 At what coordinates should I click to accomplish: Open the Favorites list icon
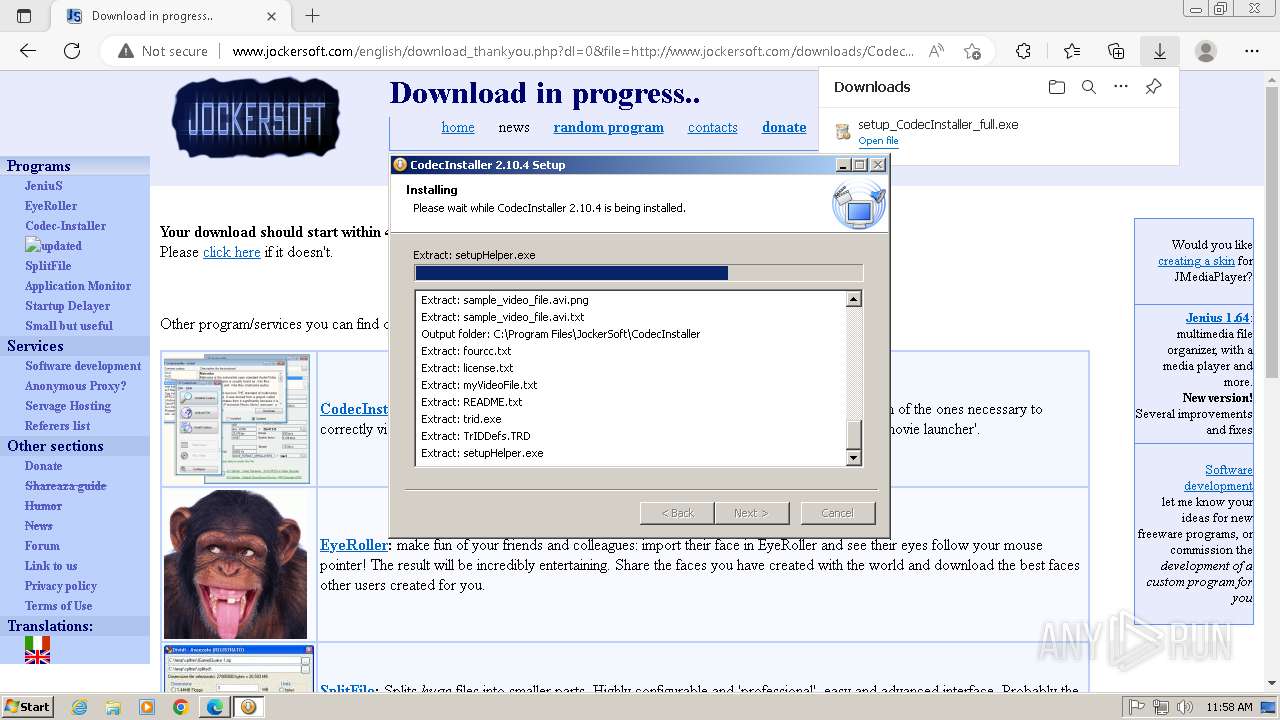tap(1072, 51)
